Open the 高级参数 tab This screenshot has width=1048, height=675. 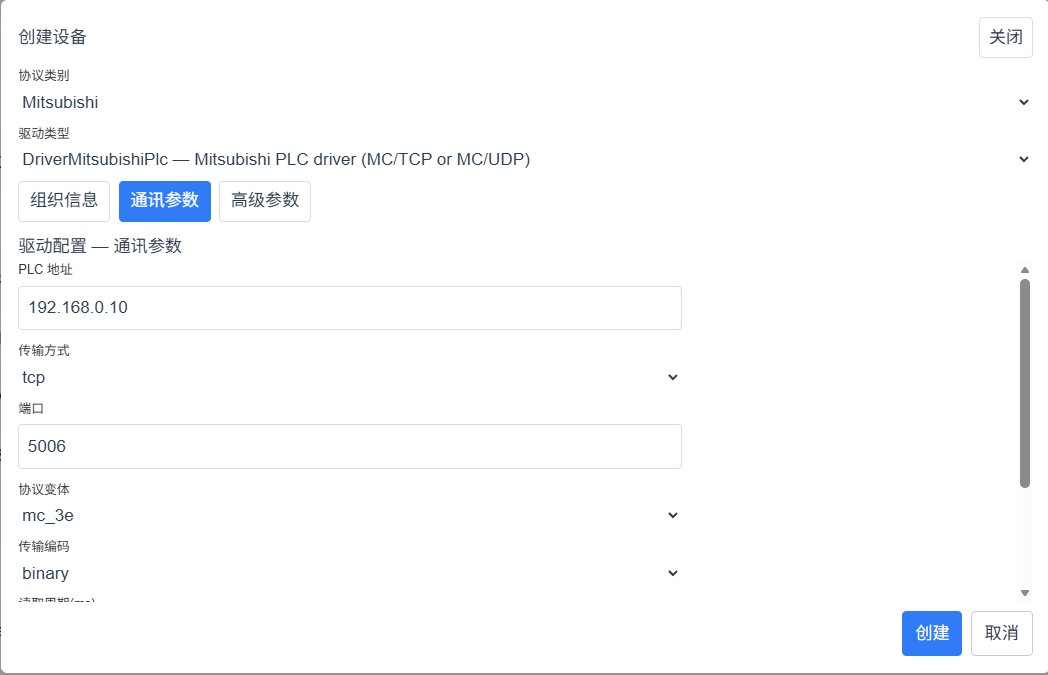coord(265,201)
